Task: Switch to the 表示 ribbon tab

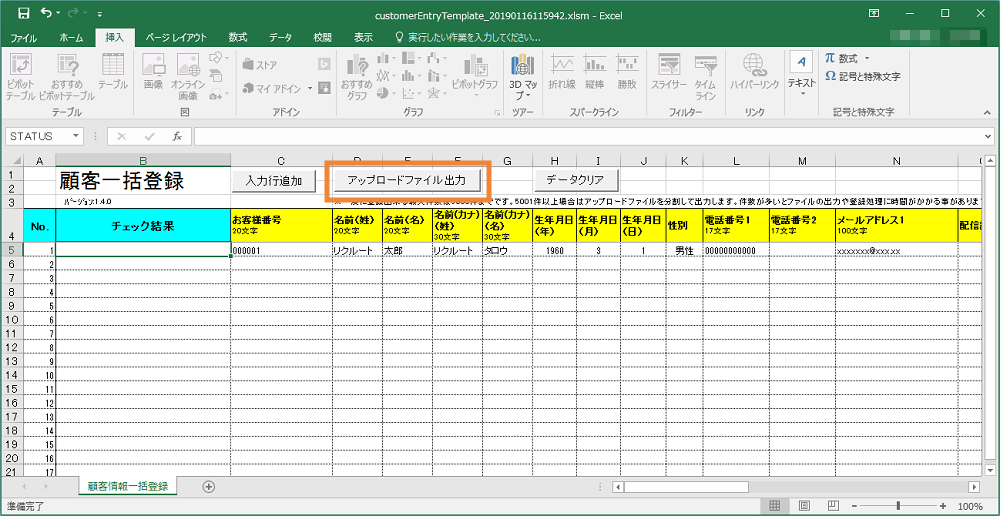Action: [364, 38]
